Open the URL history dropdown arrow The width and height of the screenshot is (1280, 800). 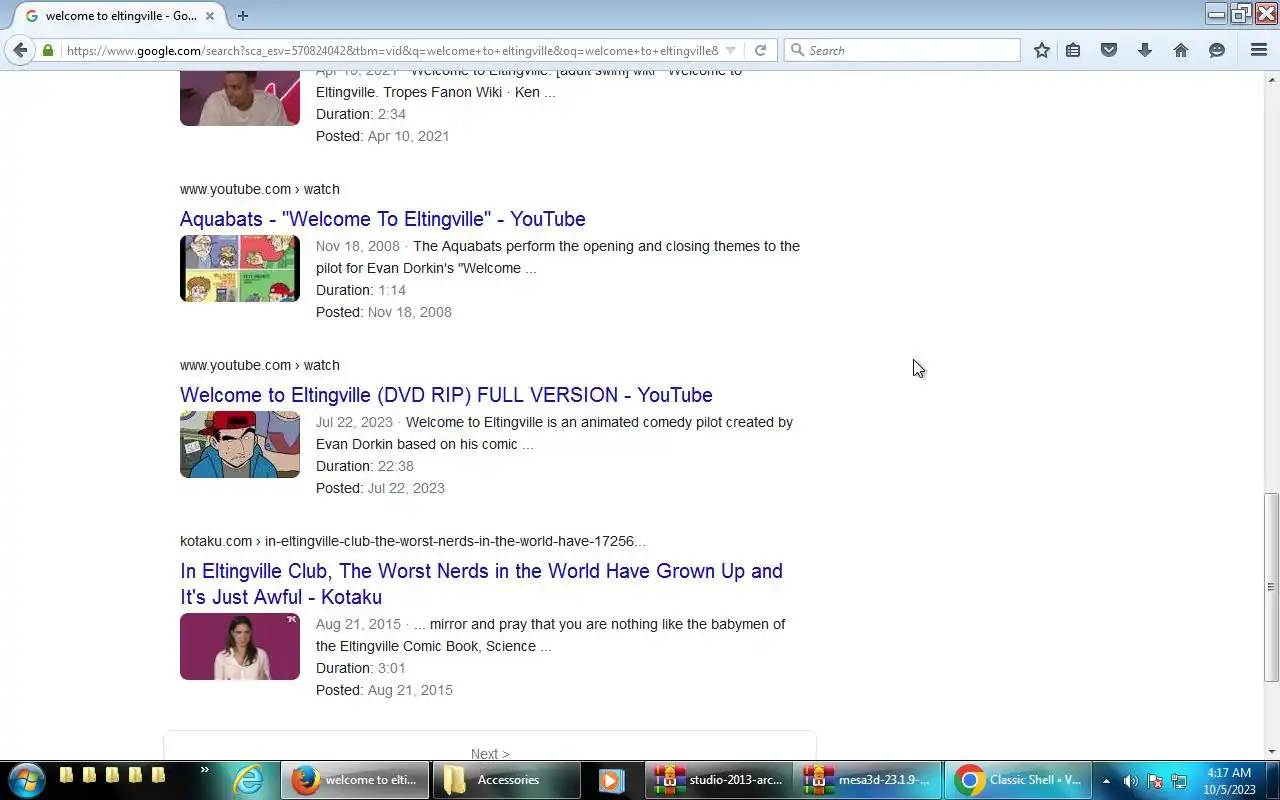pos(731,50)
